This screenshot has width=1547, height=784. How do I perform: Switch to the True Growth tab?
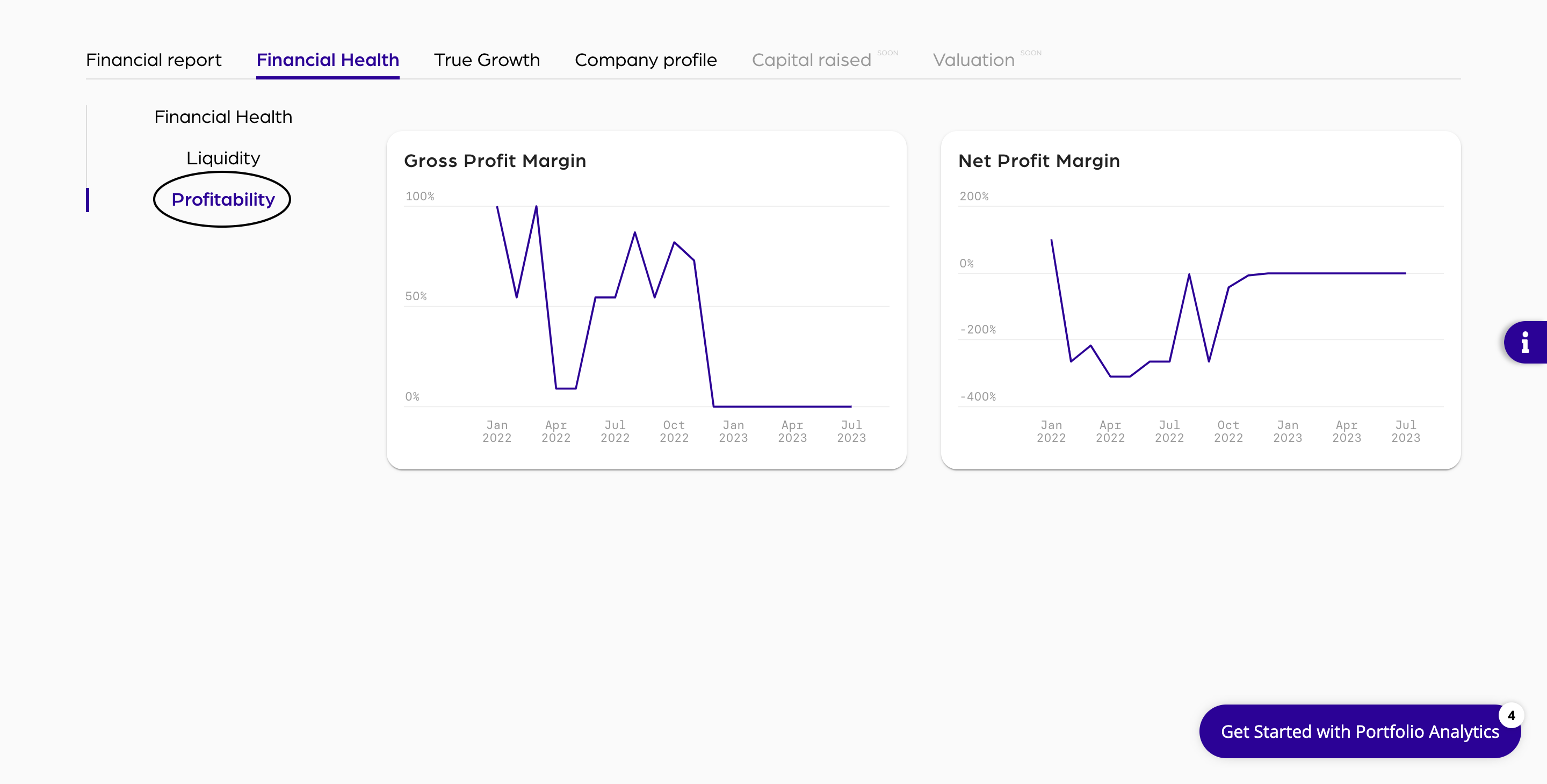coord(487,60)
